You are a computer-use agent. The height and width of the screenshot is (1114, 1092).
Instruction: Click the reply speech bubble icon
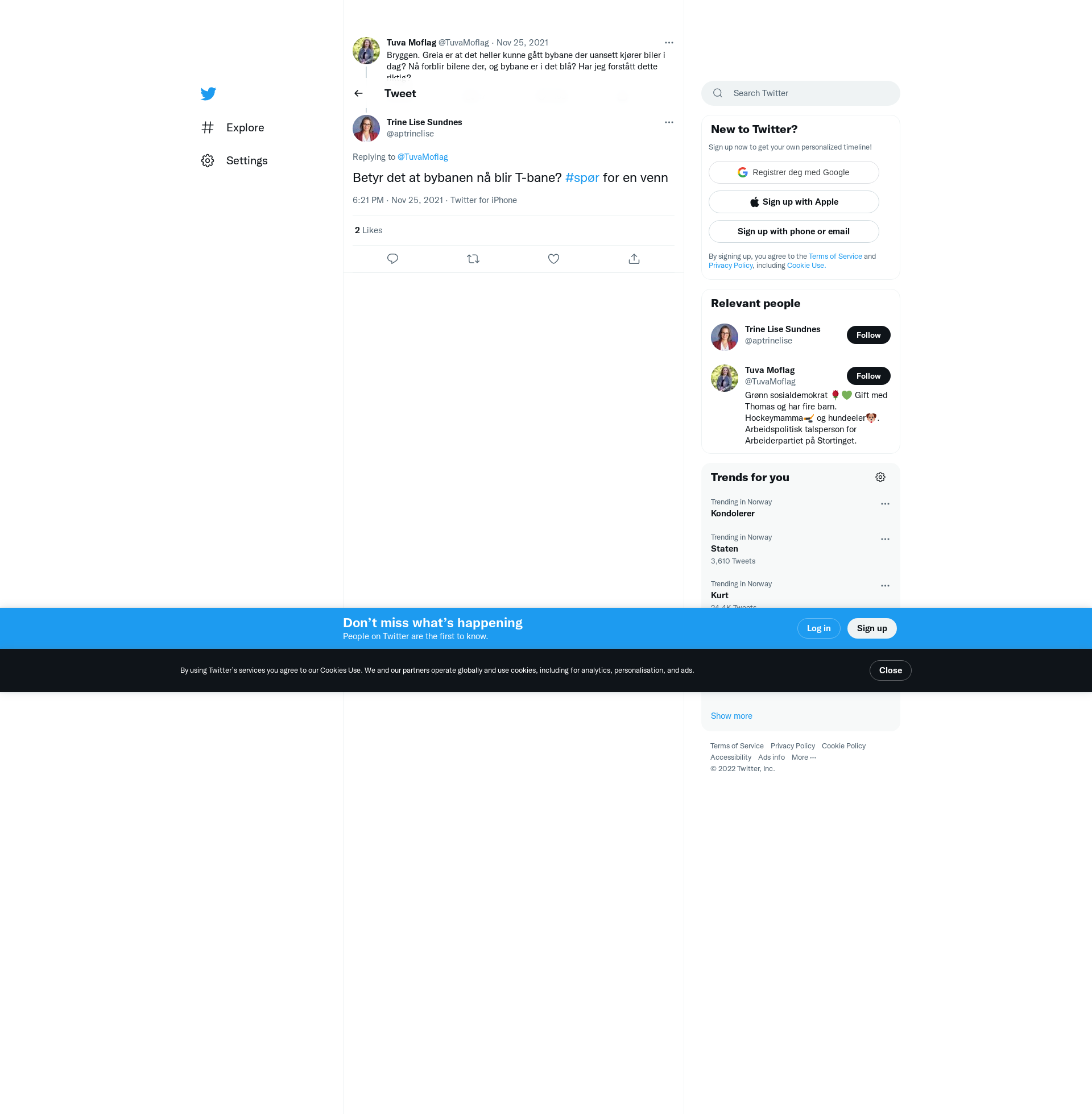click(392, 259)
